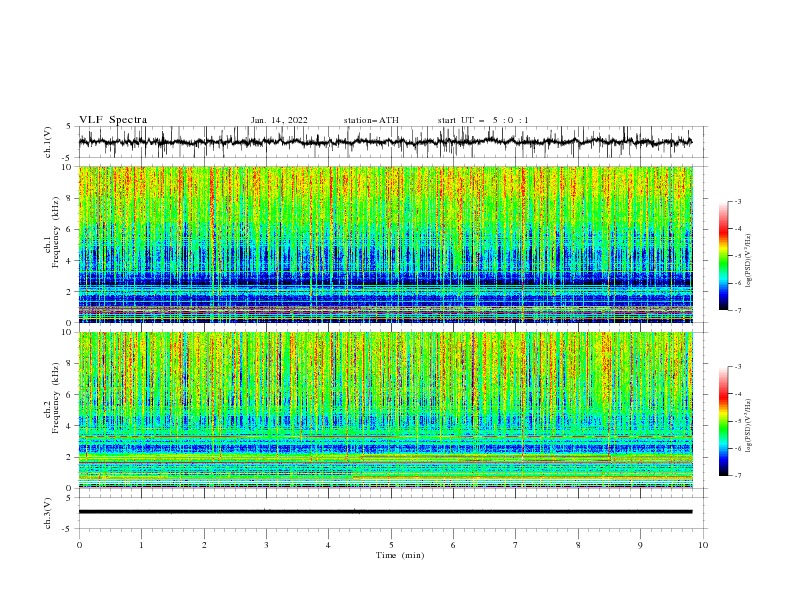
Task: Click the "ch.1(V)" axis label
Action: [48, 142]
